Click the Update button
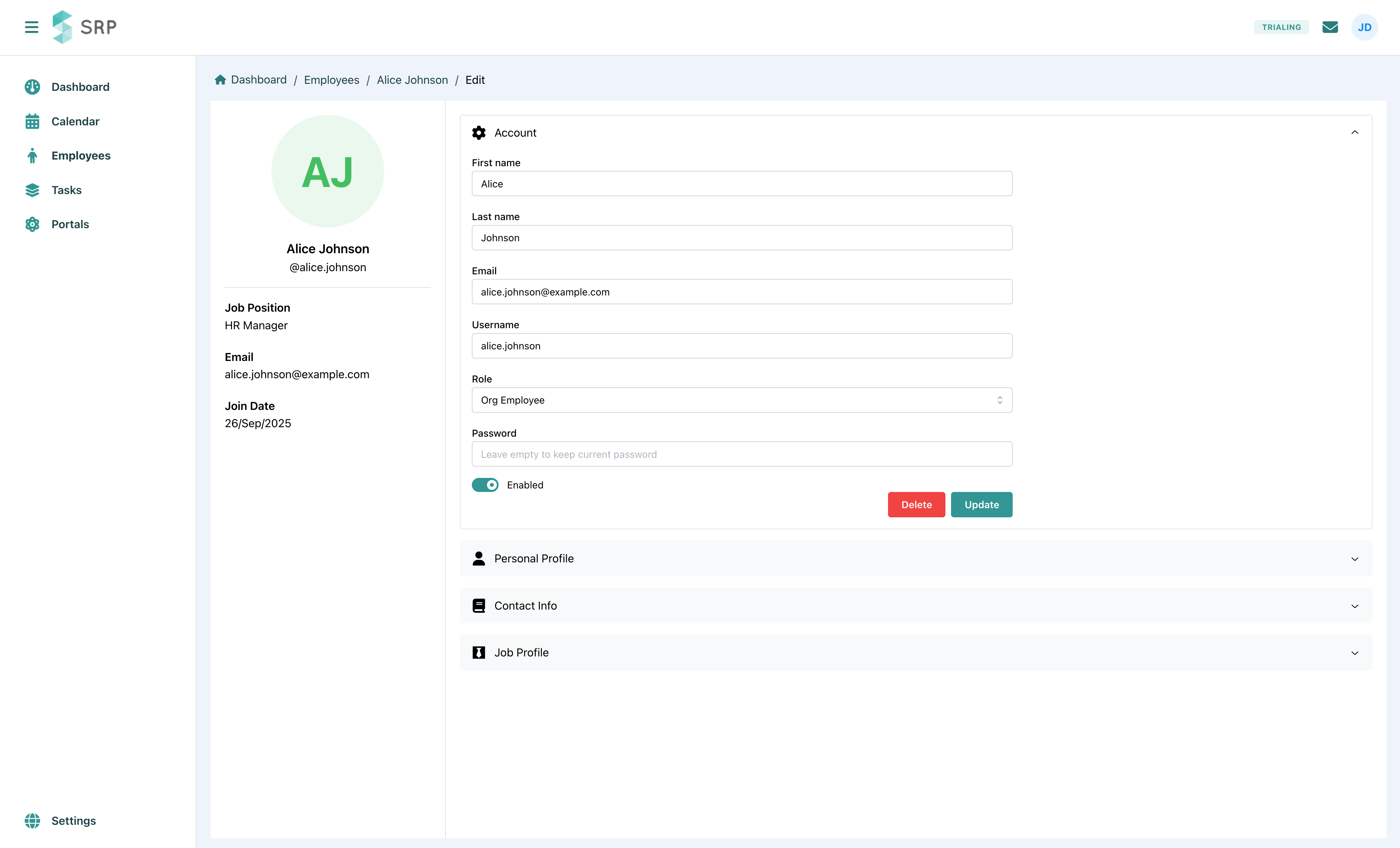1400x848 pixels. (981, 505)
